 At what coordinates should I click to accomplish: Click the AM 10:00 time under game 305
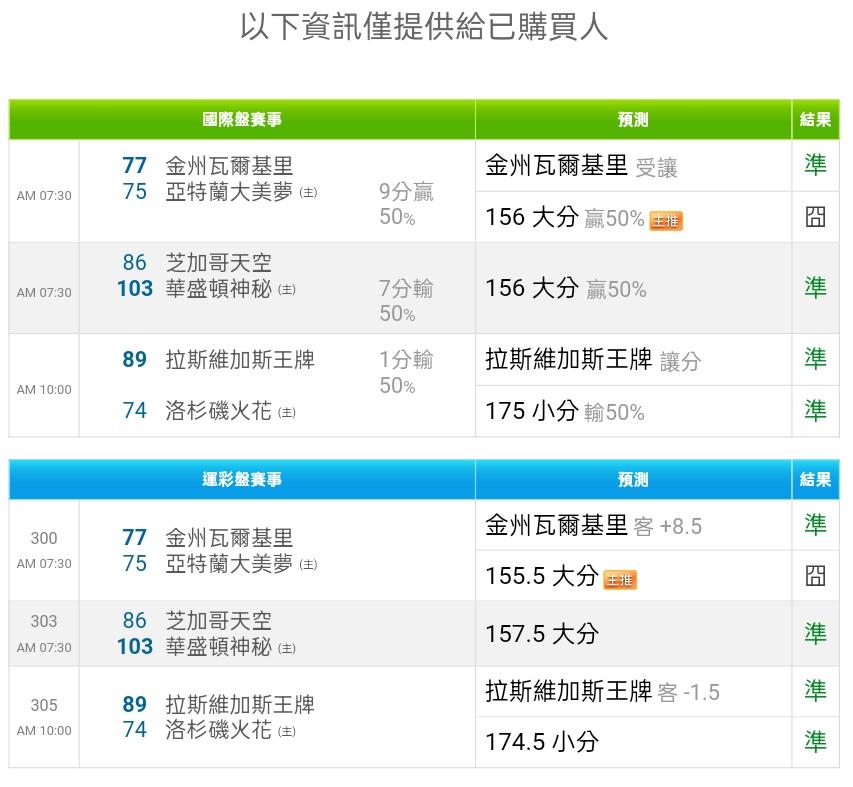coord(44,730)
